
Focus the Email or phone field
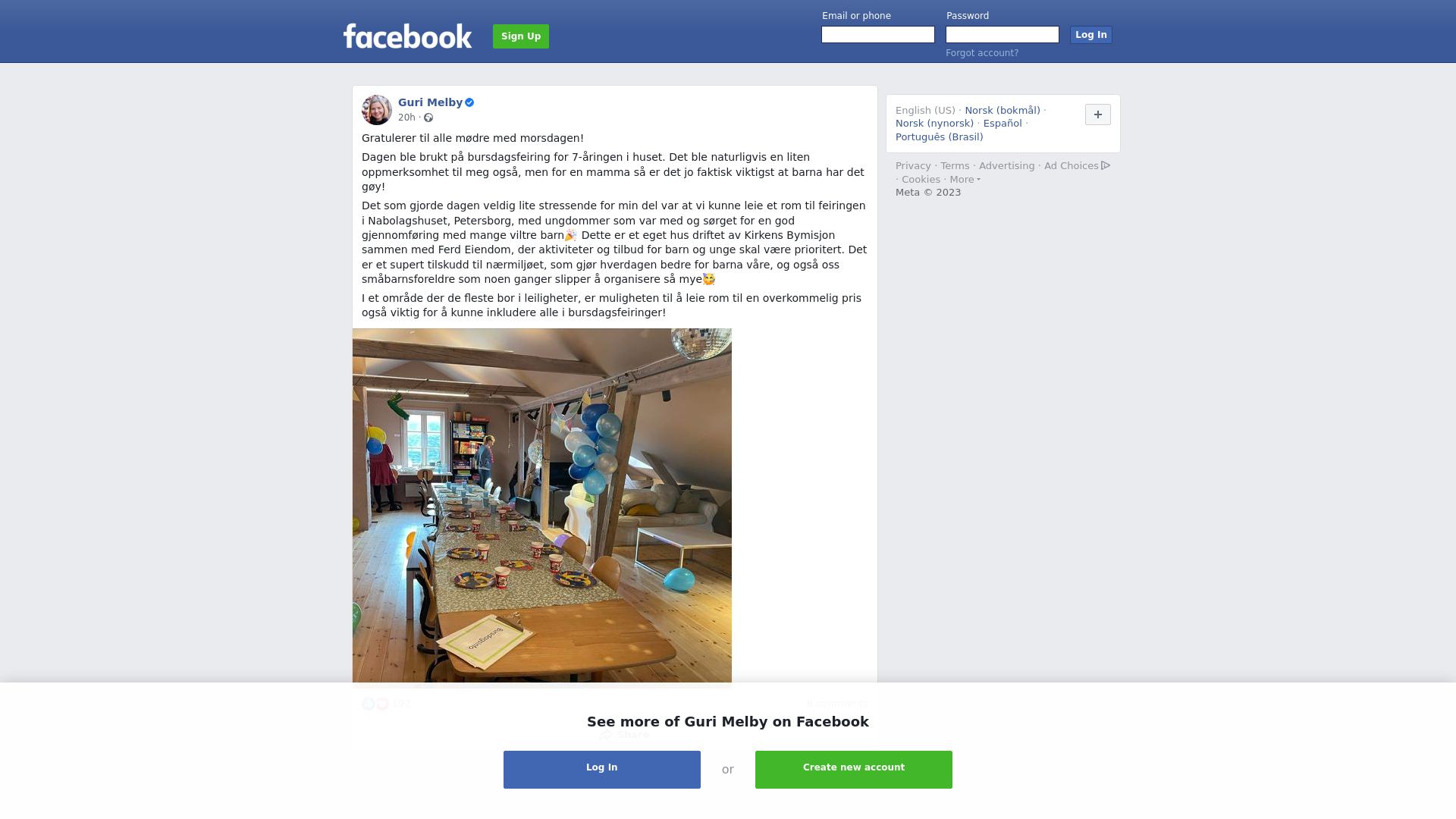[x=878, y=35]
